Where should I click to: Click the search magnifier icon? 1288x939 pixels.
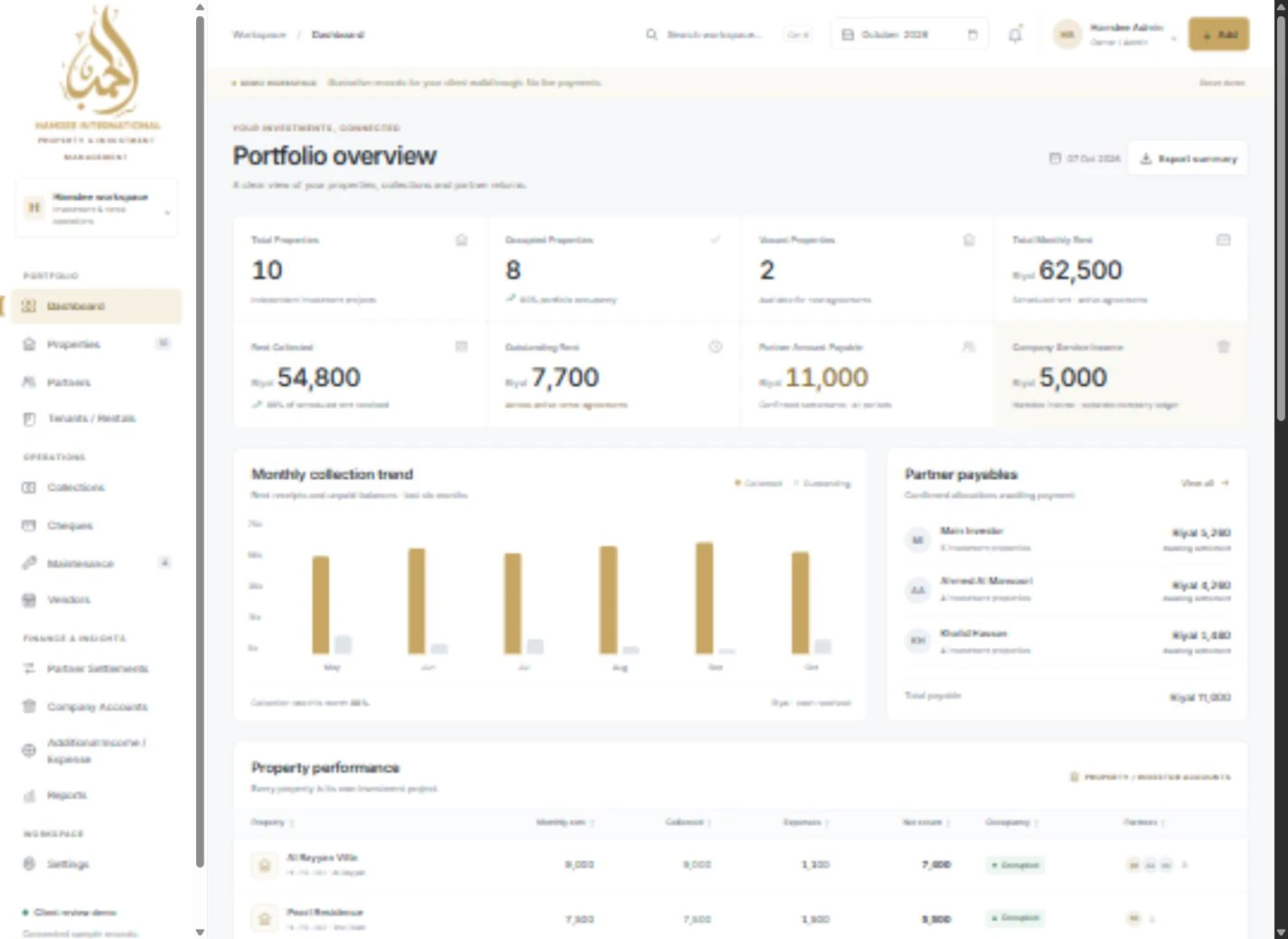coord(652,34)
